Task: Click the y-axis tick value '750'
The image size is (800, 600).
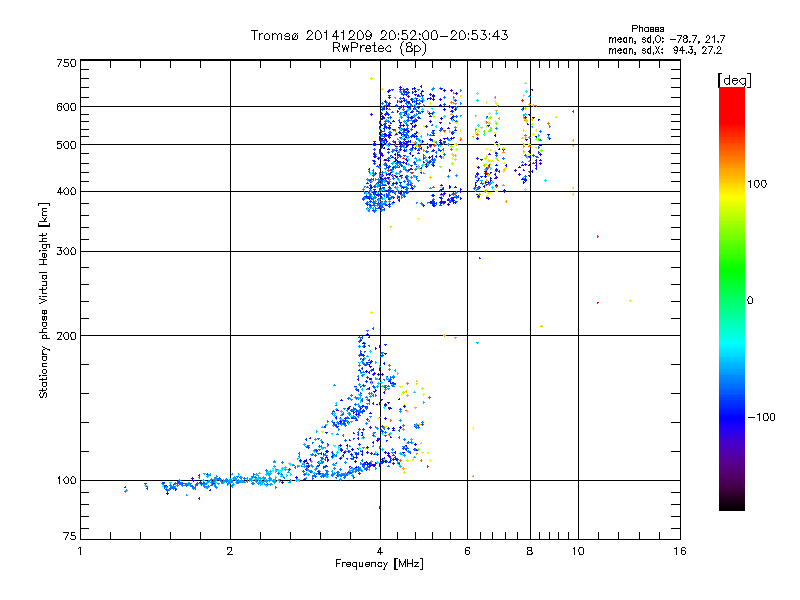Action: click(x=67, y=63)
